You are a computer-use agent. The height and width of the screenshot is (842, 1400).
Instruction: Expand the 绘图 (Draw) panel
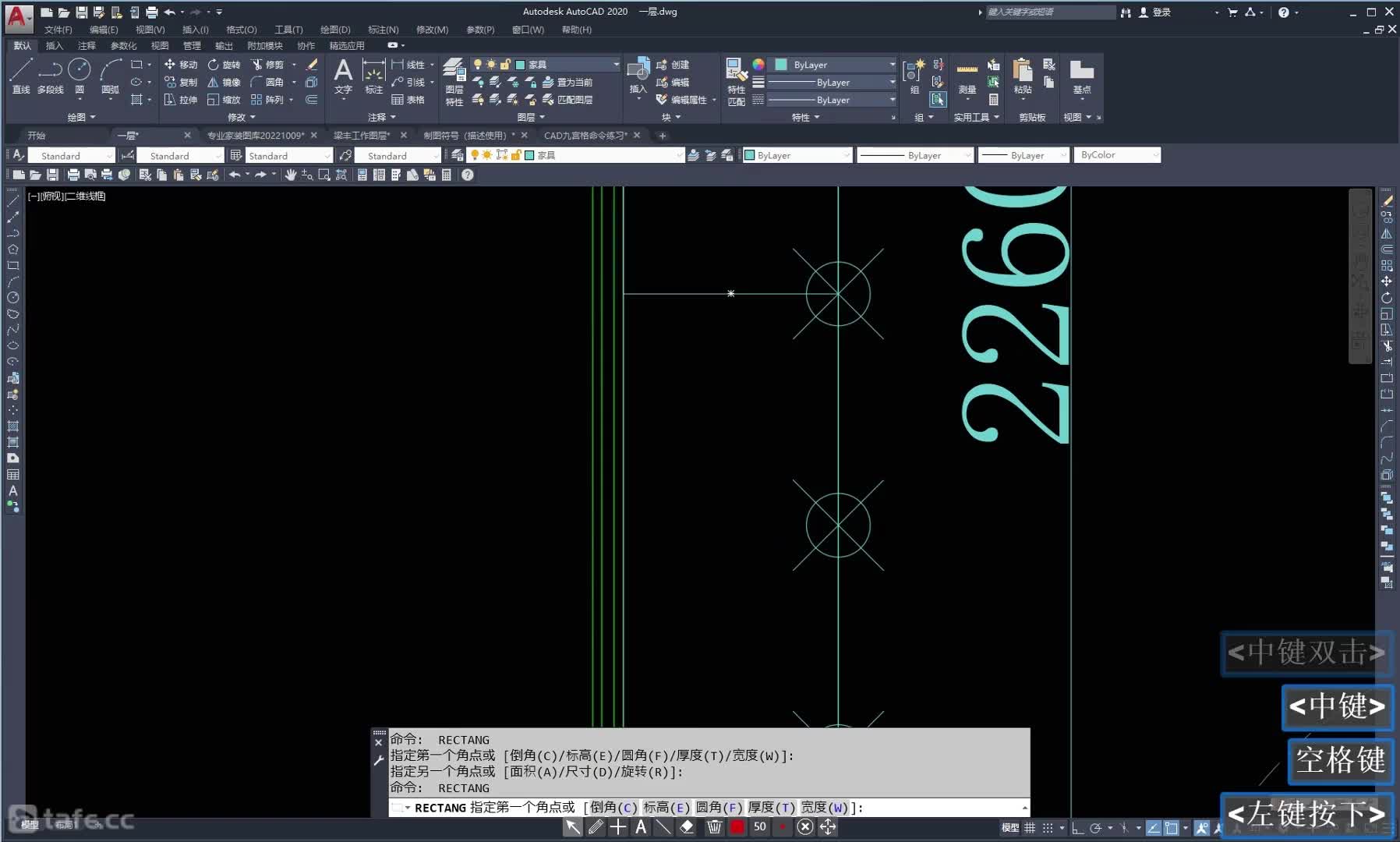point(81,117)
